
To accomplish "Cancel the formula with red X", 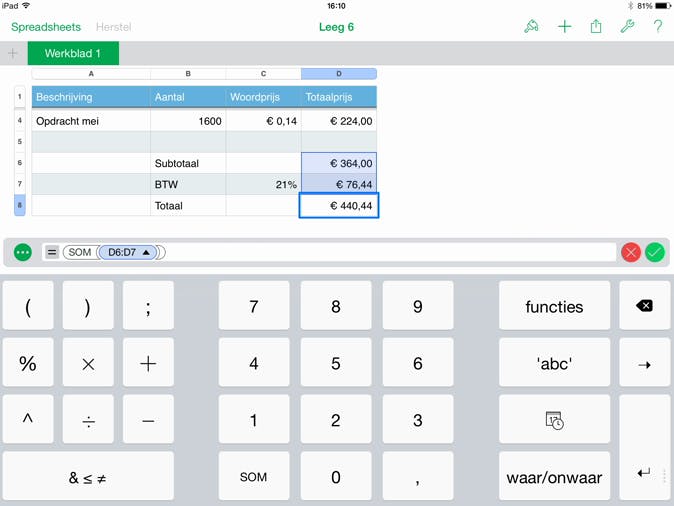I will 631,252.
